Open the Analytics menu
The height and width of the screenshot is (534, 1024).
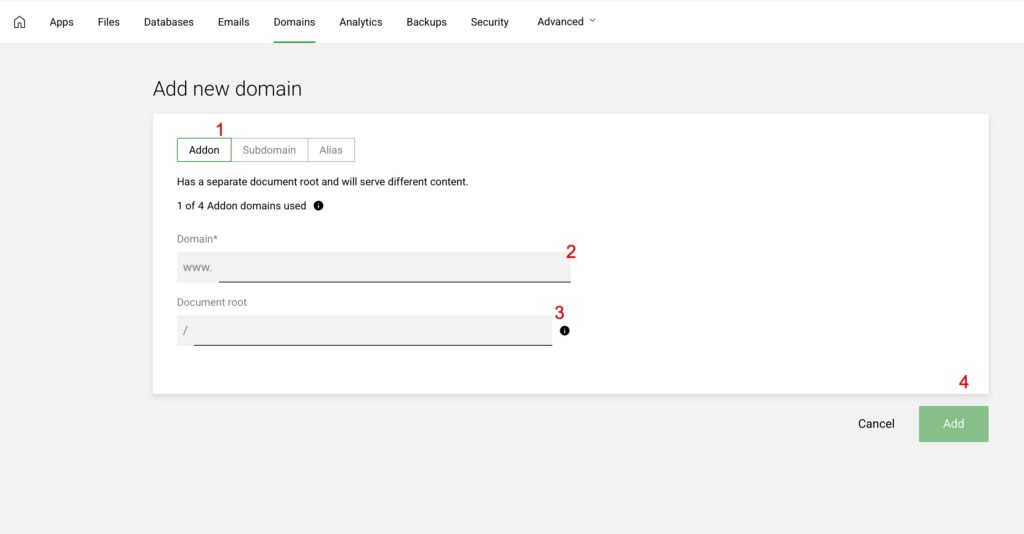click(x=360, y=22)
